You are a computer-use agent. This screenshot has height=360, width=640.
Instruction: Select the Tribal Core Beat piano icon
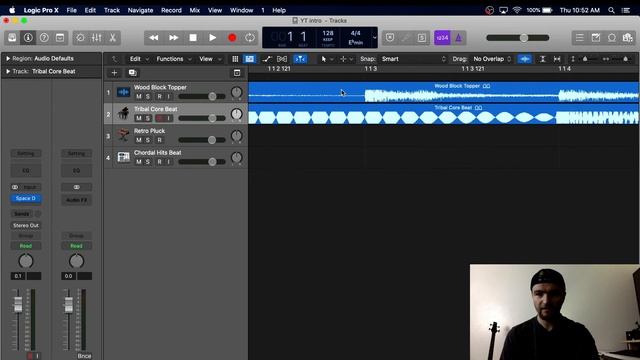coord(123,113)
